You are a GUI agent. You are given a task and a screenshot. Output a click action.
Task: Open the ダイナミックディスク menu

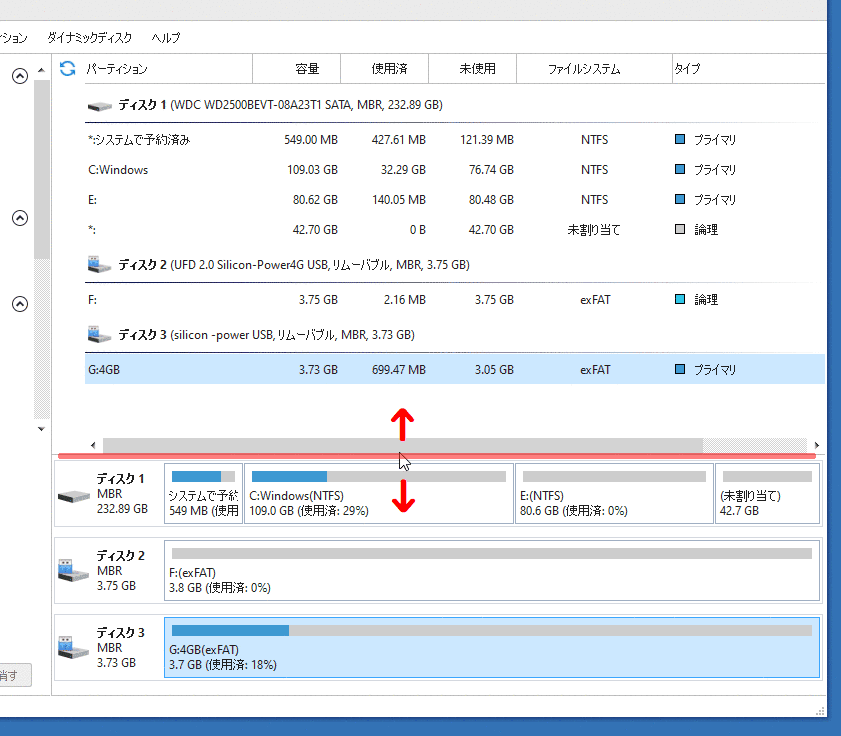89,37
